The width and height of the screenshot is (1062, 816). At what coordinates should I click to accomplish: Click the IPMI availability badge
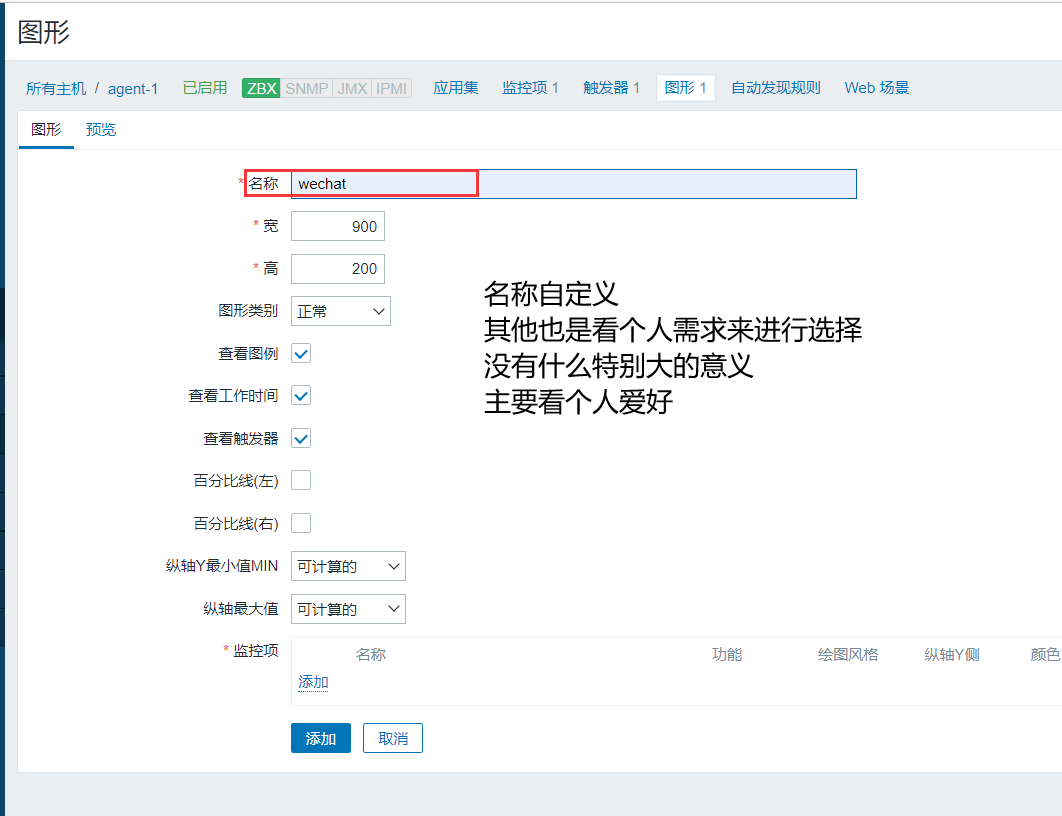pos(391,89)
